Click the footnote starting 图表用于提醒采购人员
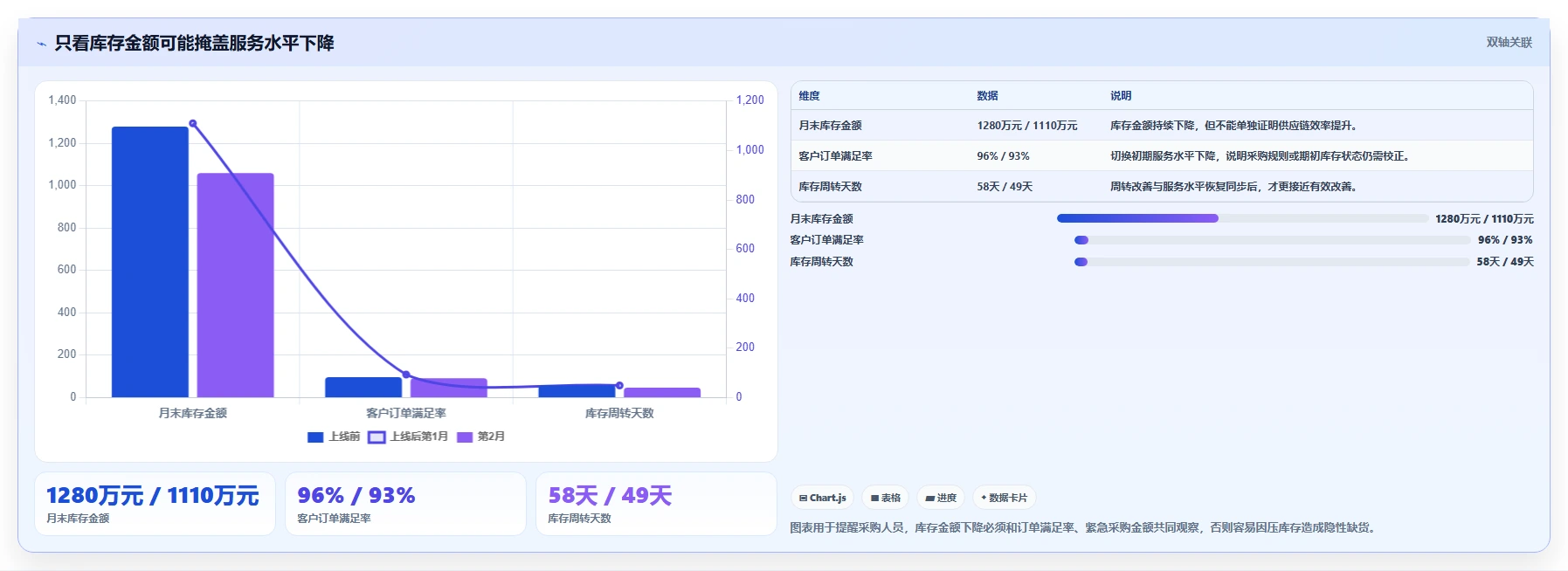 (x=1085, y=528)
